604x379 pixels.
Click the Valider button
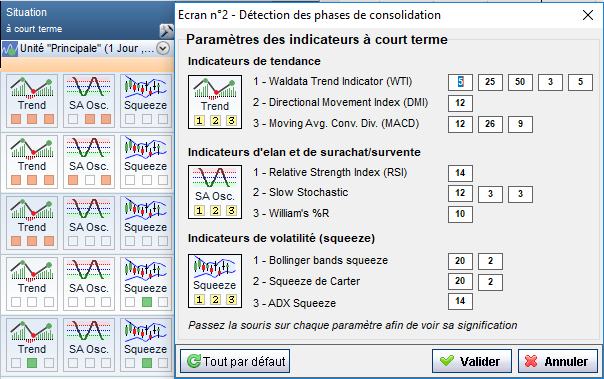471,361
